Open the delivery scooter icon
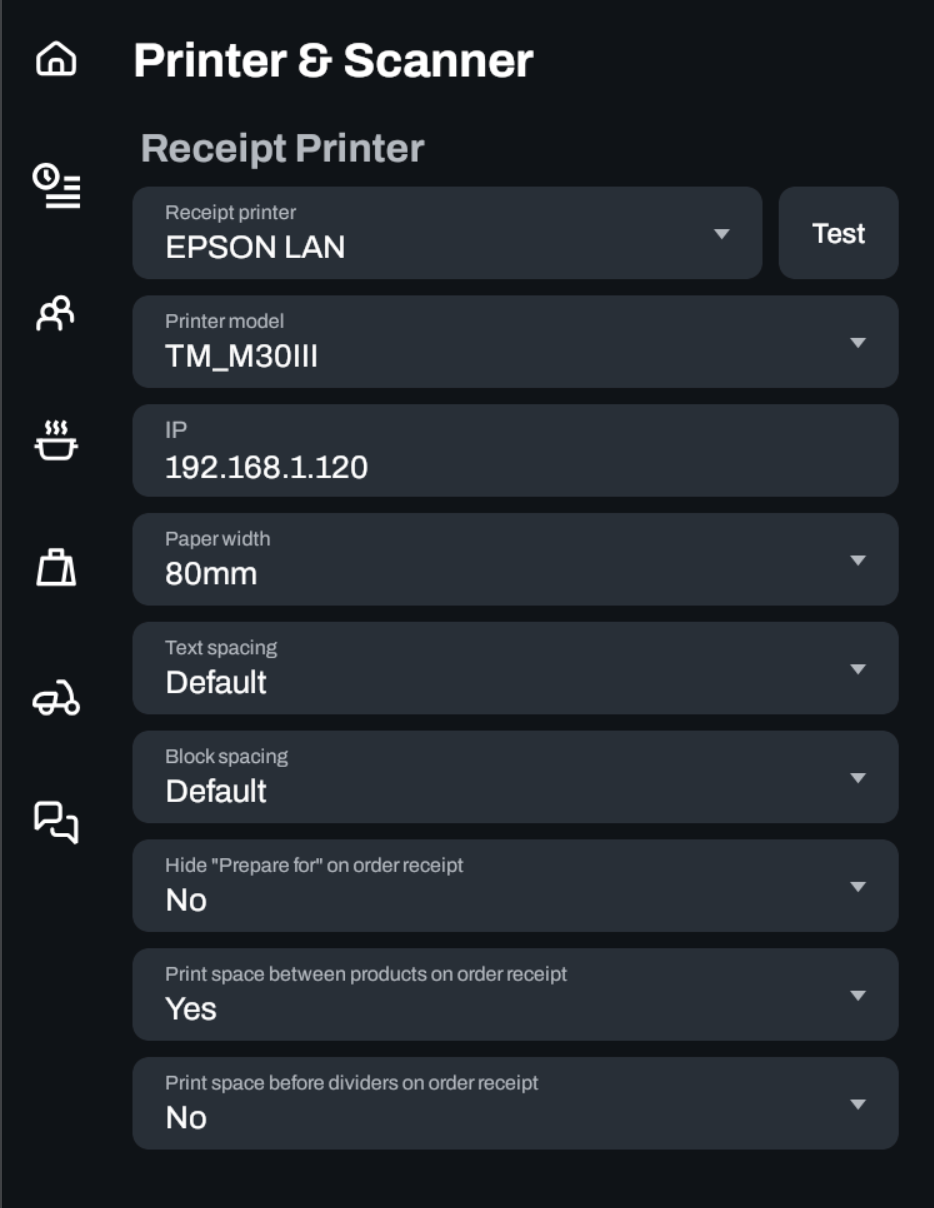This screenshot has height=1208, width=934. tap(56, 699)
